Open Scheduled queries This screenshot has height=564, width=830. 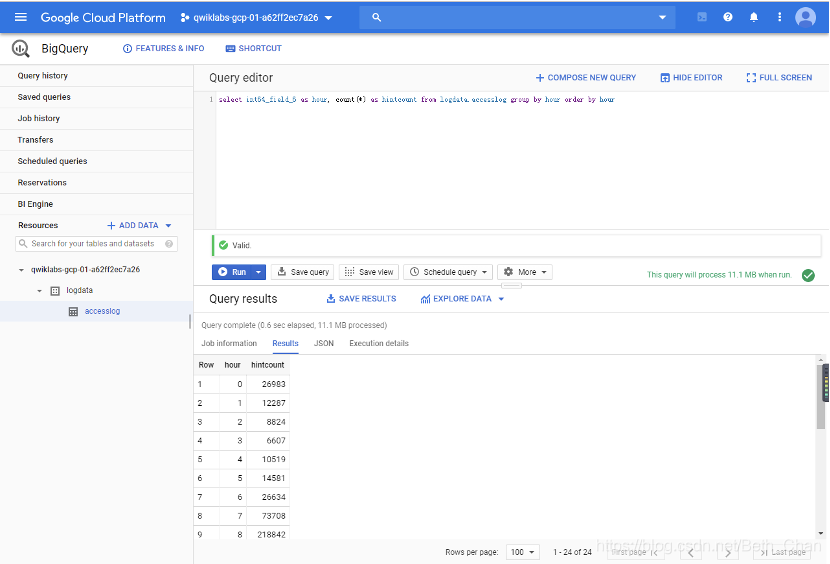pos(52,162)
